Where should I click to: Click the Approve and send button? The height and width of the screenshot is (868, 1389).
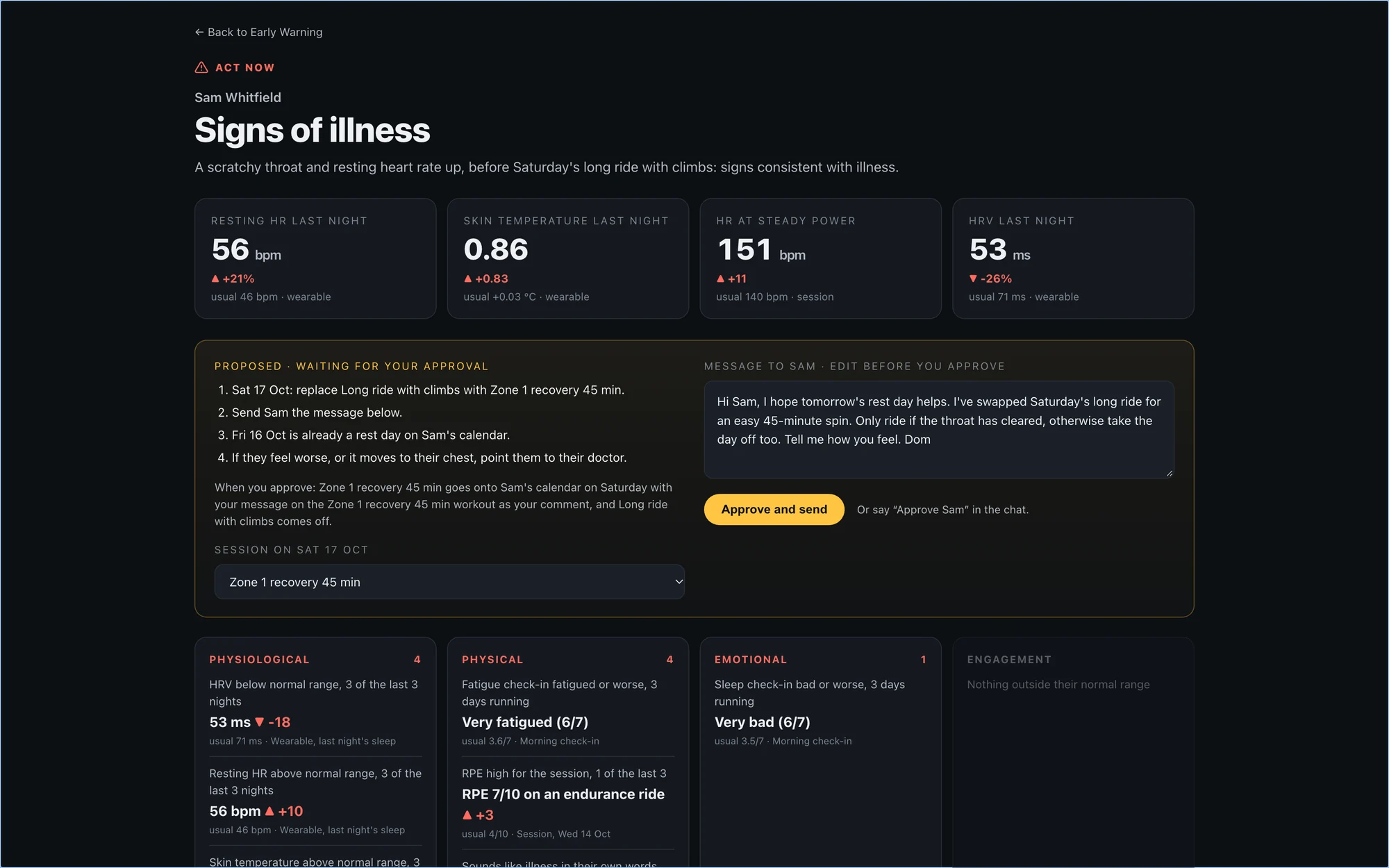click(774, 510)
